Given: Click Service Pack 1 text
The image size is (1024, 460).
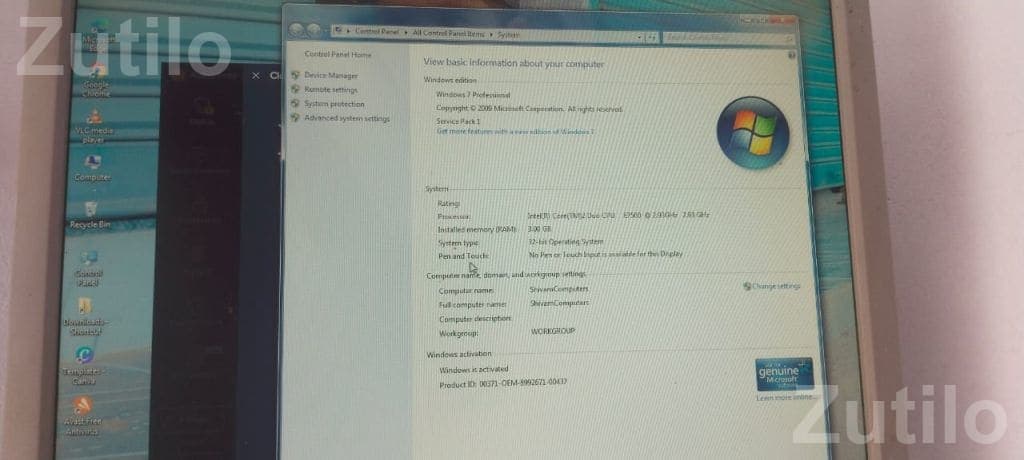Looking at the screenshot, I should tap(458, 122).
